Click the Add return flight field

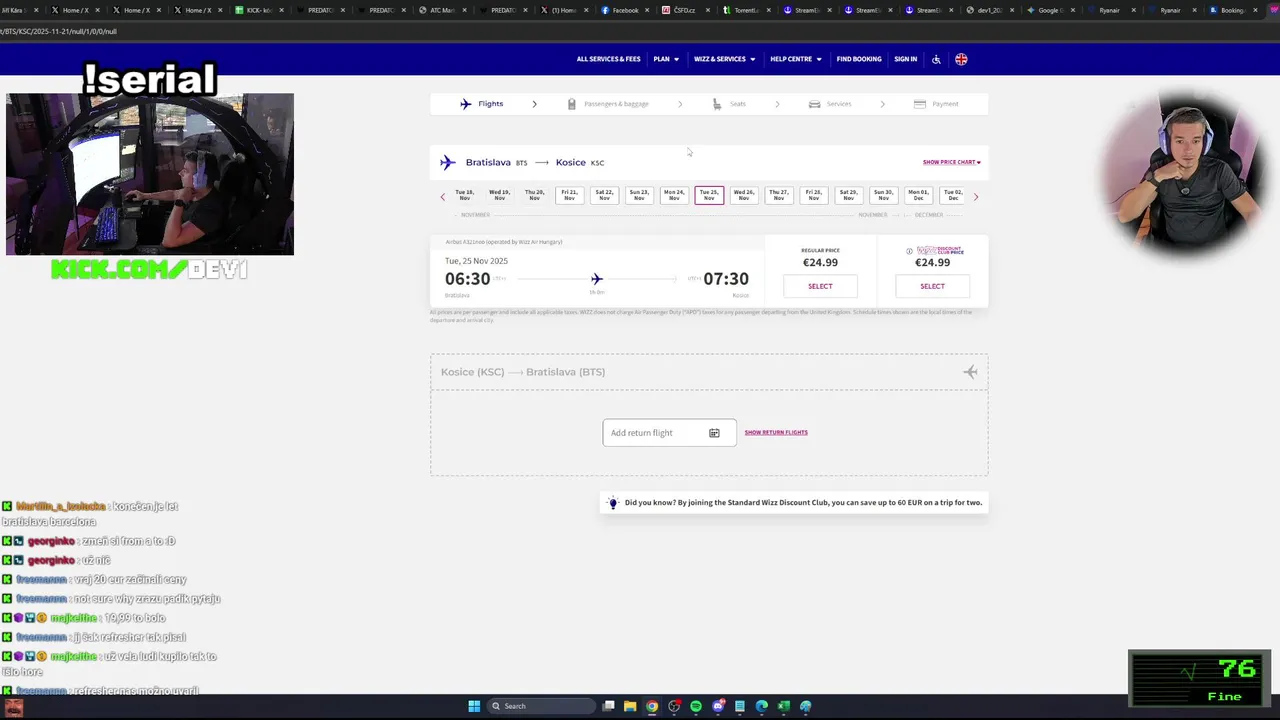pos(669,433)
